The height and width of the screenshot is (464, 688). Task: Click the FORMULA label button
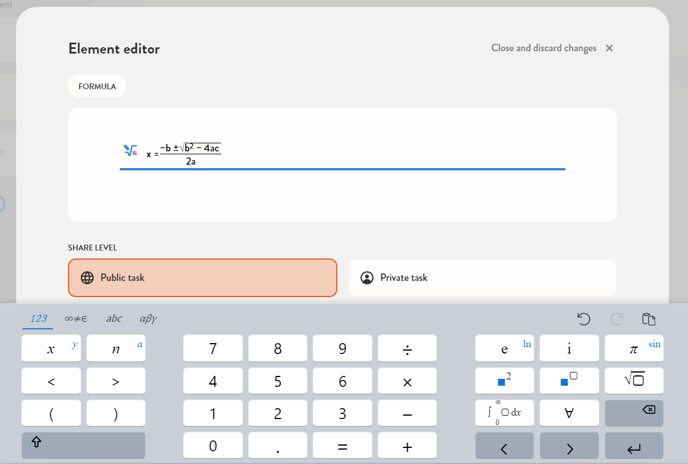coord(97,86)
